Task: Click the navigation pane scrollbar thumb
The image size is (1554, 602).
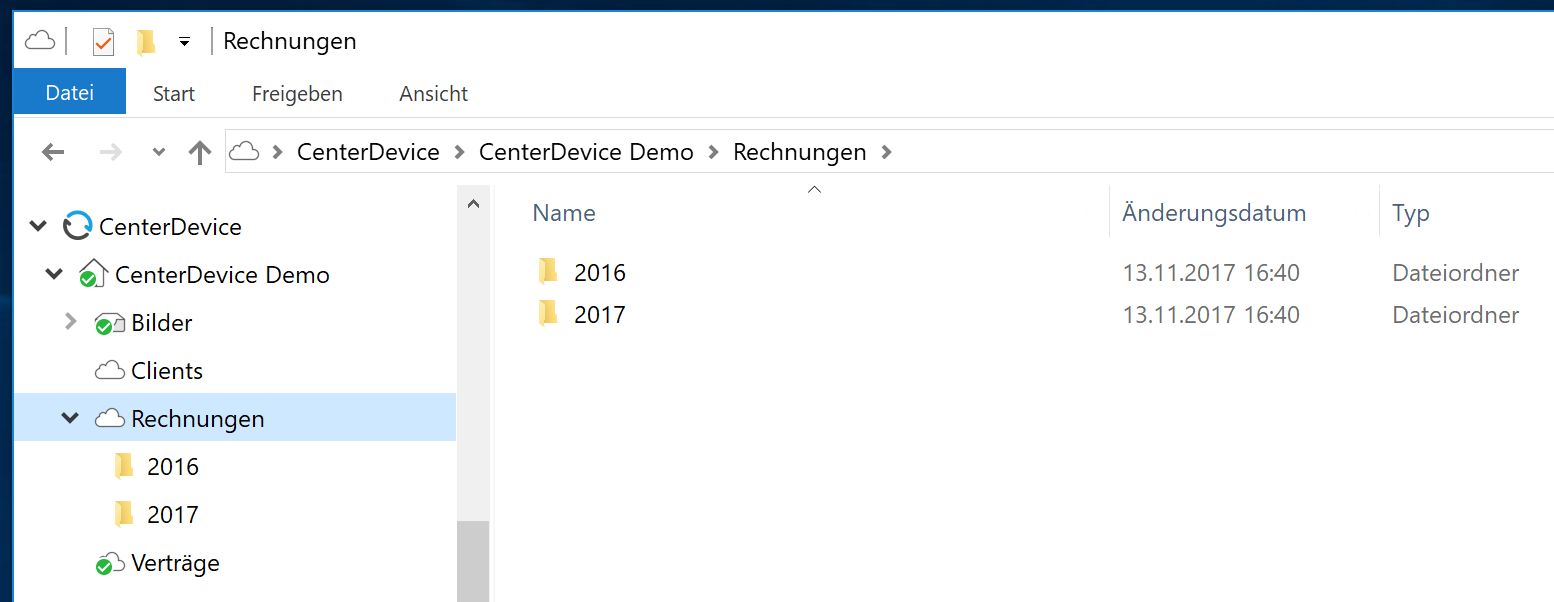Action: (x=473, y=561)
